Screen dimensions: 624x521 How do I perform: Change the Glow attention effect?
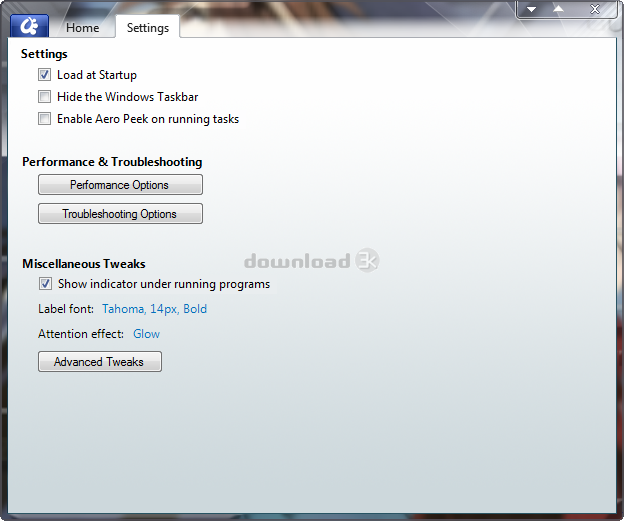pos(146,334)
